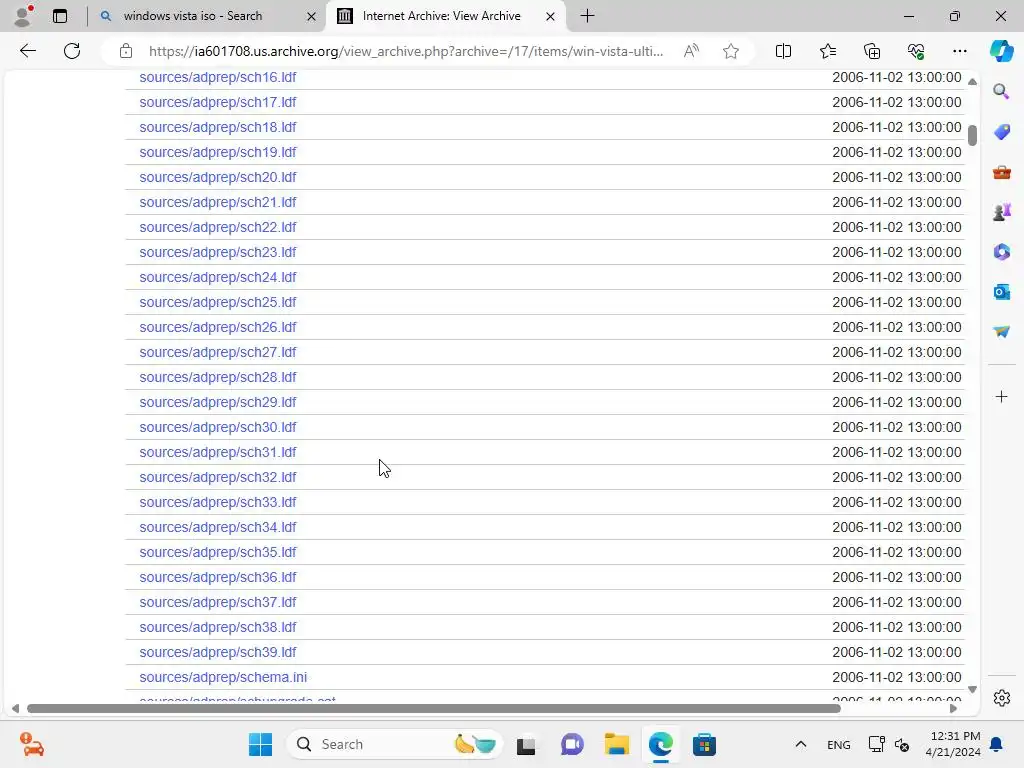Click the taskbar Search box
1024x768 pixels.
coord(394,744)
